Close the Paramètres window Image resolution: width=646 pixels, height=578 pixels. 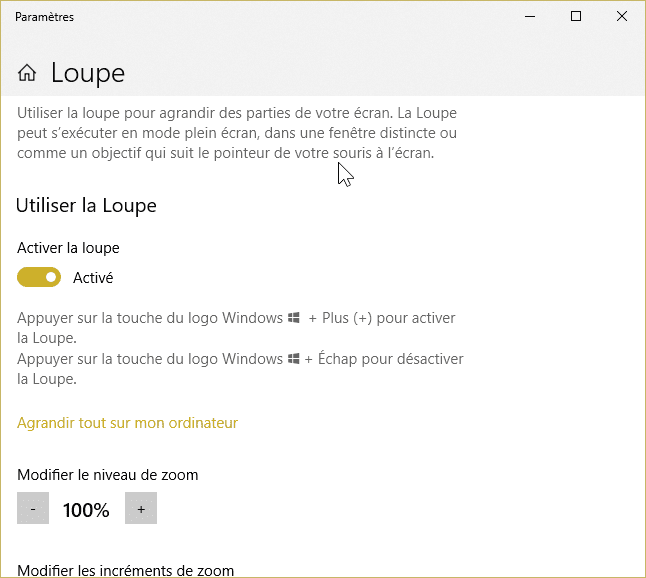click(622, 16)
